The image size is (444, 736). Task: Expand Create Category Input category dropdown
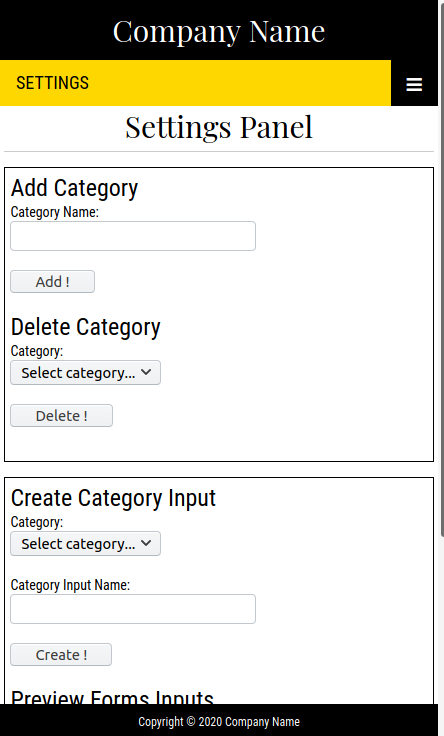[x=85, y=544]
